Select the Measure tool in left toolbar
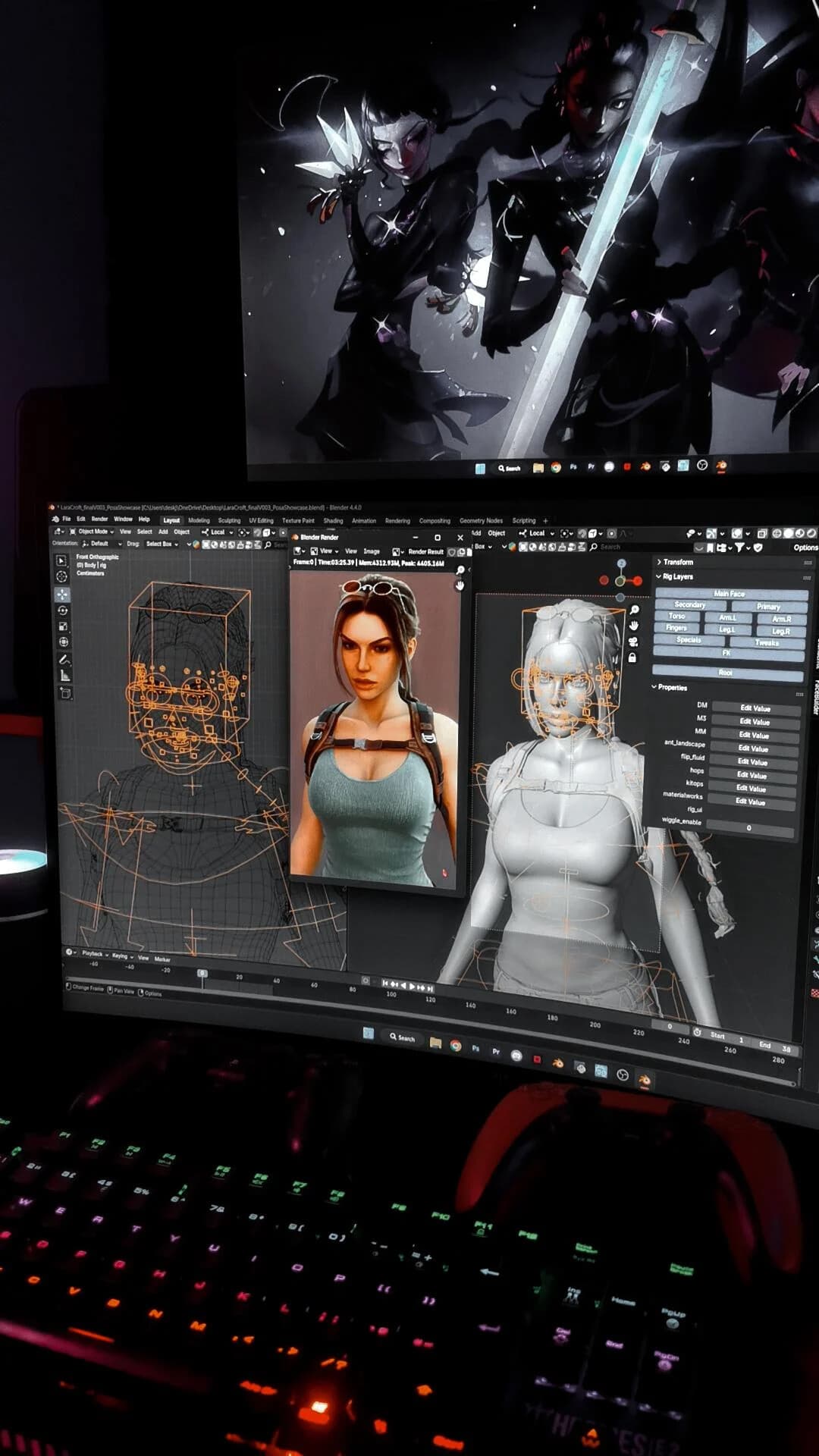Viewport: 819px width, 1456px height. 65,676
